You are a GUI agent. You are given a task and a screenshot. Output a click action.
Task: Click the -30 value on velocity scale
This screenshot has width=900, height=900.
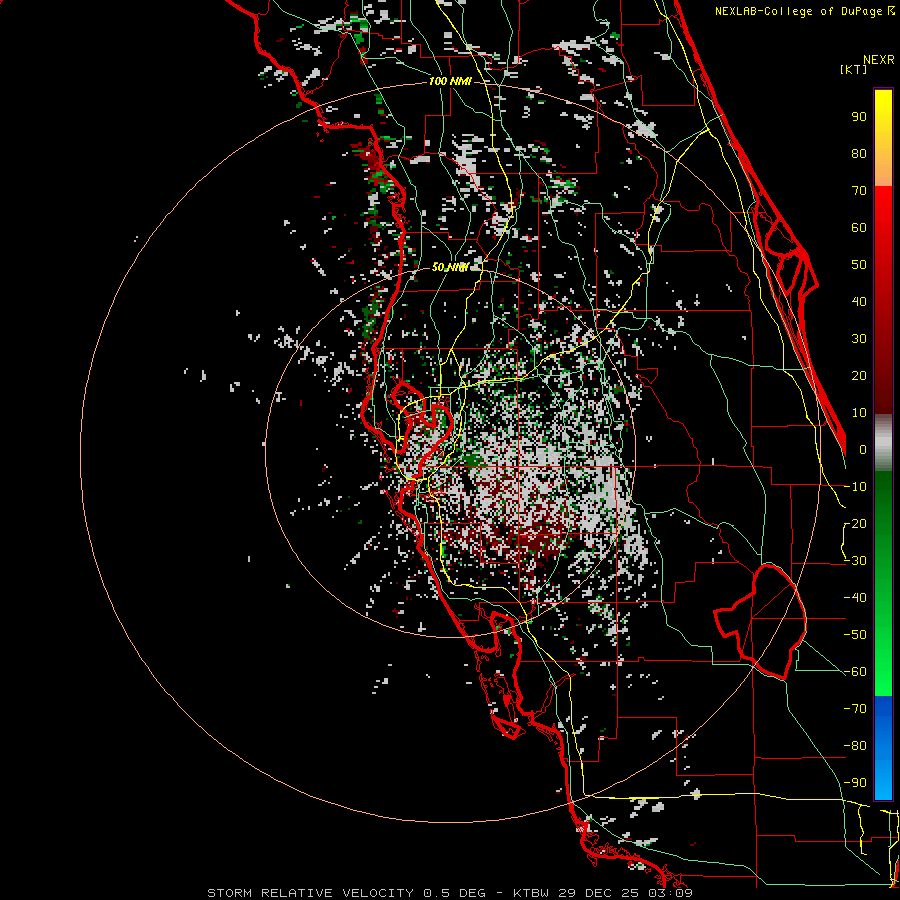click(x=855, y=561)
